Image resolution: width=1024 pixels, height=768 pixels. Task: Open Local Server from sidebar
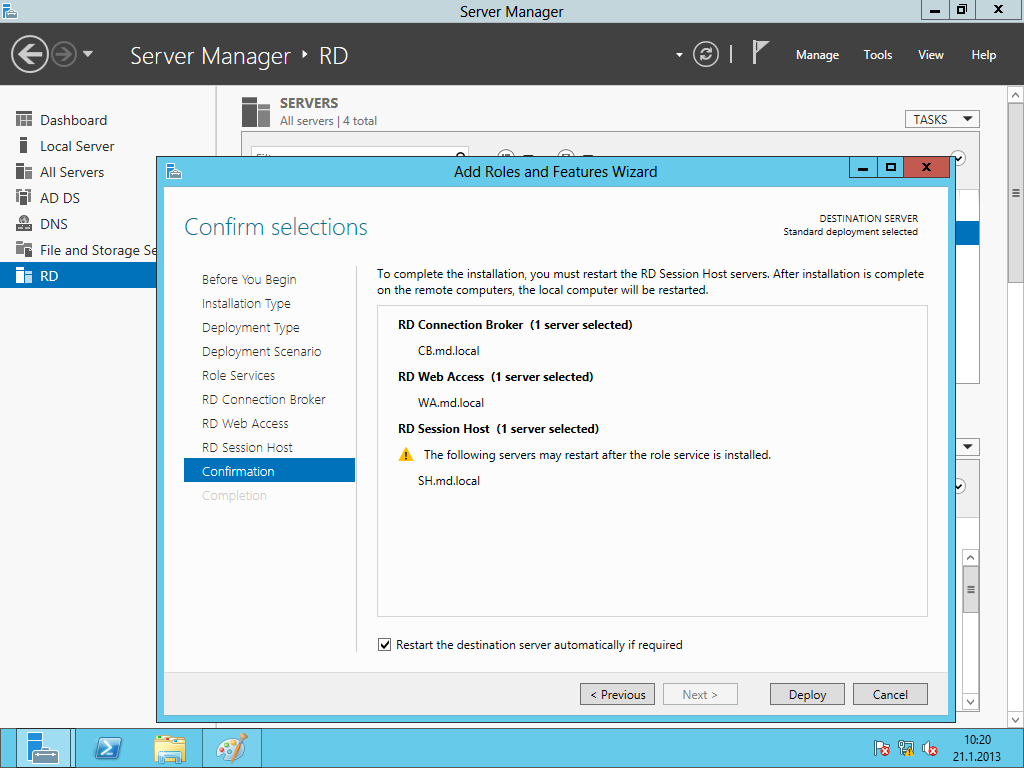[x=77, y=146]
